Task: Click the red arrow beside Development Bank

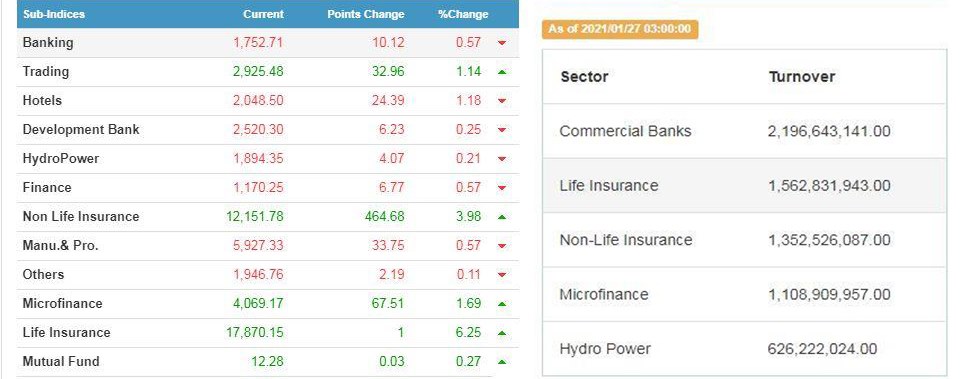Action: coord(502,130)
